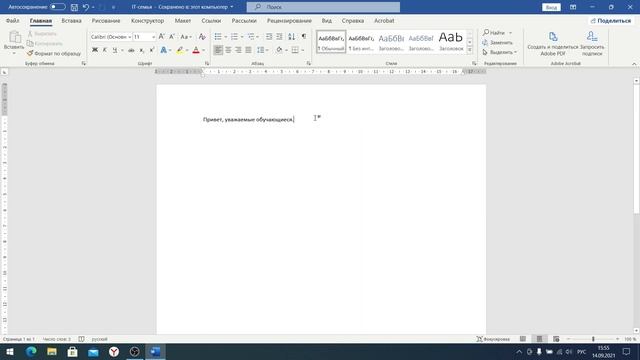Center the paragraph text
This screenshot has width=640, height=360.
point(228,50)
